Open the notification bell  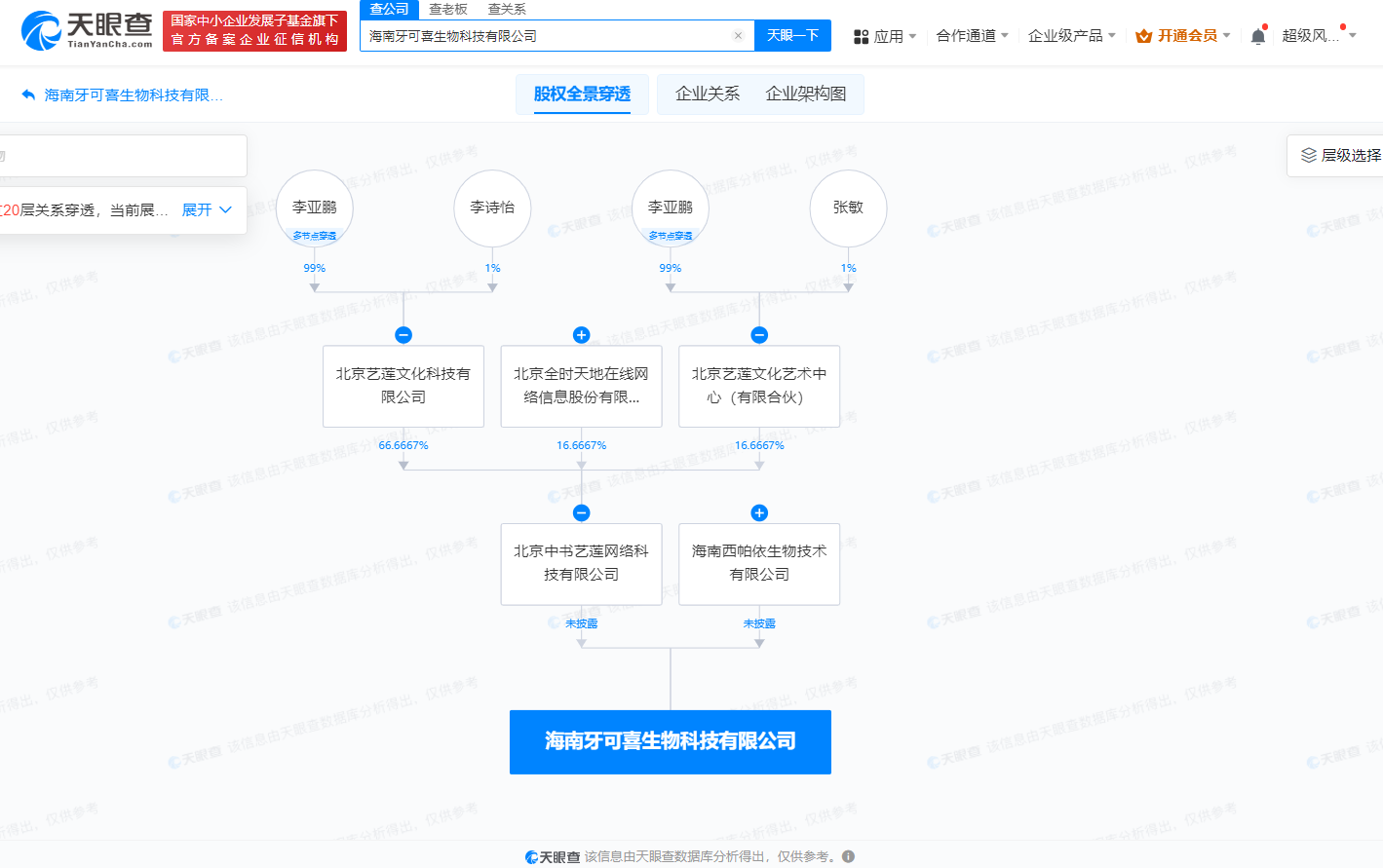click(1258, 36)
